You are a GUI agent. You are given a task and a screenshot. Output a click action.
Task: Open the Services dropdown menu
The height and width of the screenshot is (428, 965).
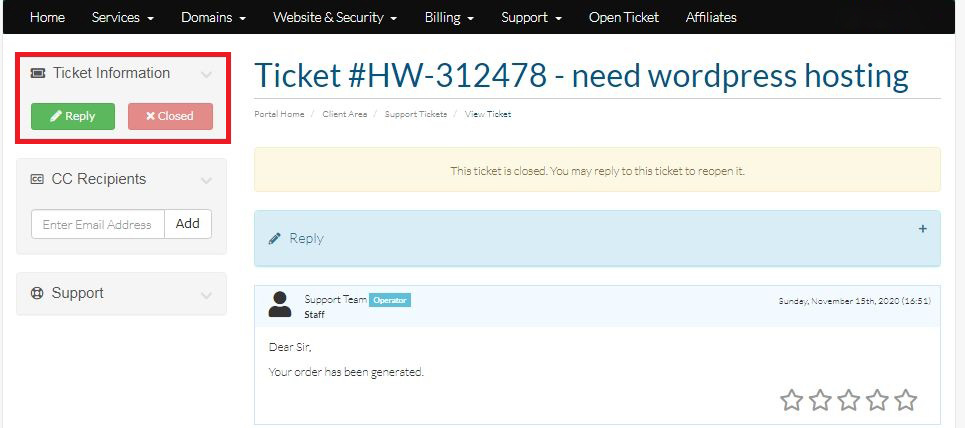[122, 17]
